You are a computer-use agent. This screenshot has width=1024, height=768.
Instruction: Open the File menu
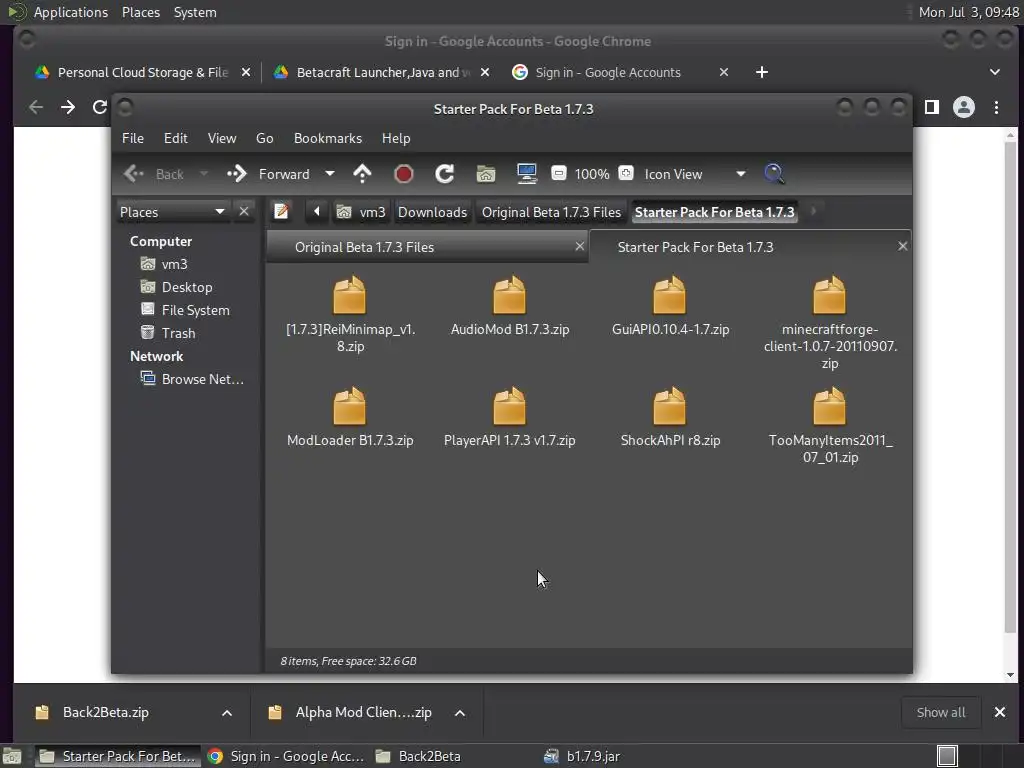tap(133, 138)
